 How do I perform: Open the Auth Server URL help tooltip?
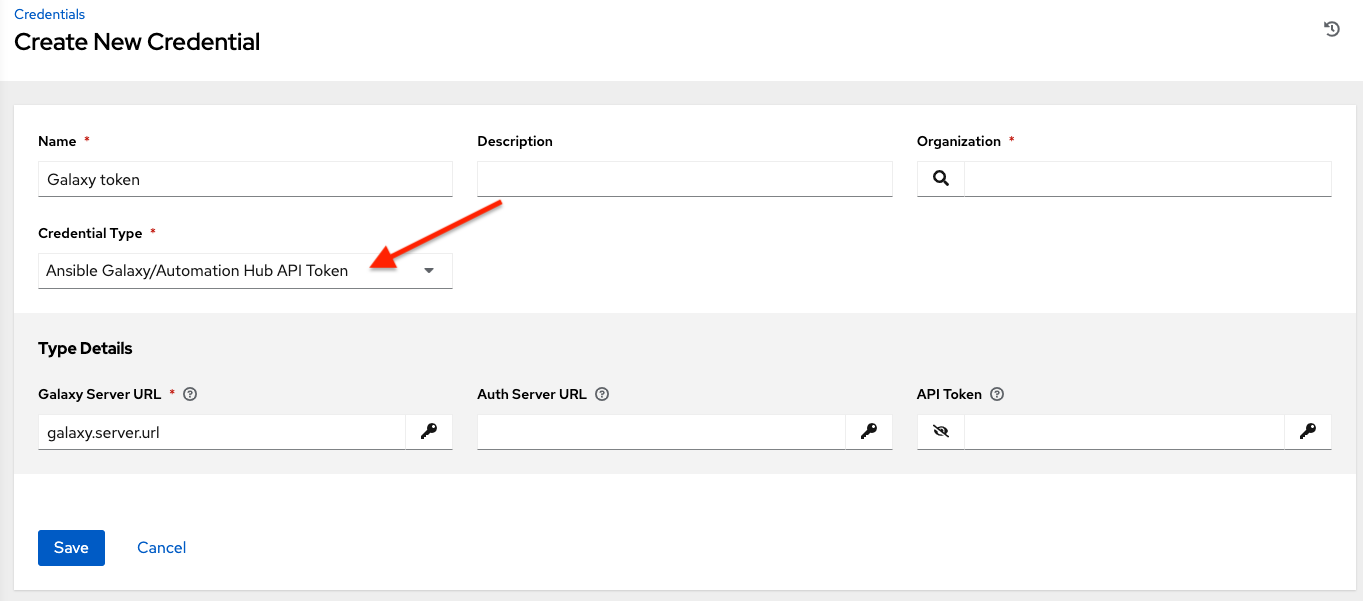[x=601, y=394]
